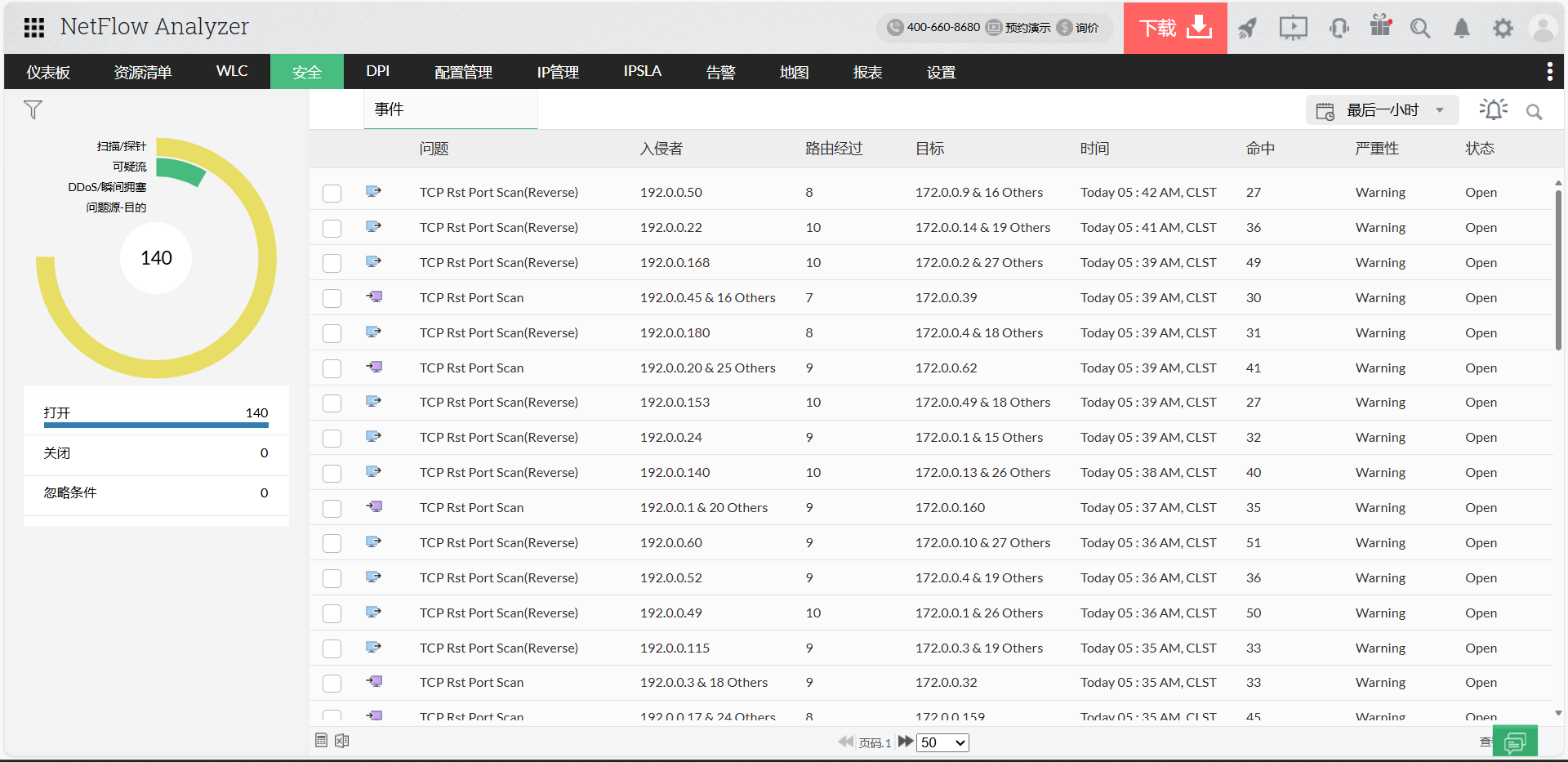The image size is (1568, 762).
Task: Open the three-dot overflow menu
Action: [x=1549, y=72]
